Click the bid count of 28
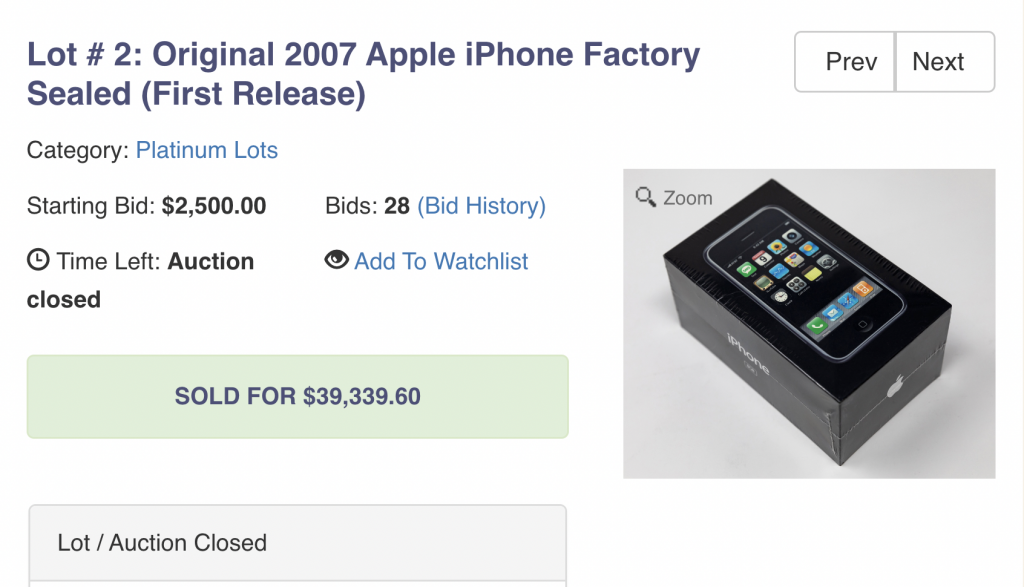 [x=396, y=205]
